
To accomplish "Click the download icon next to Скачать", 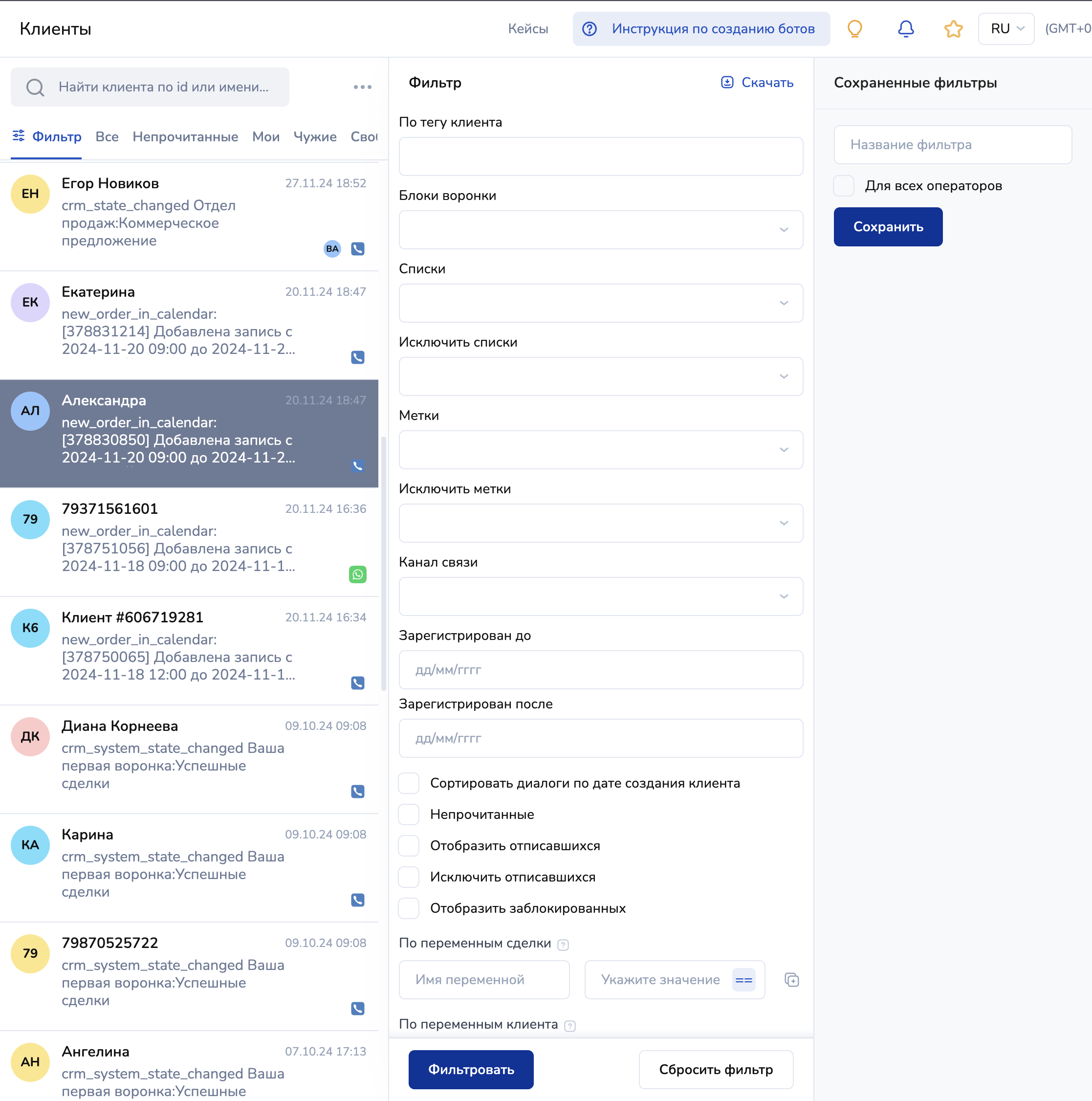I will [727, 83].
